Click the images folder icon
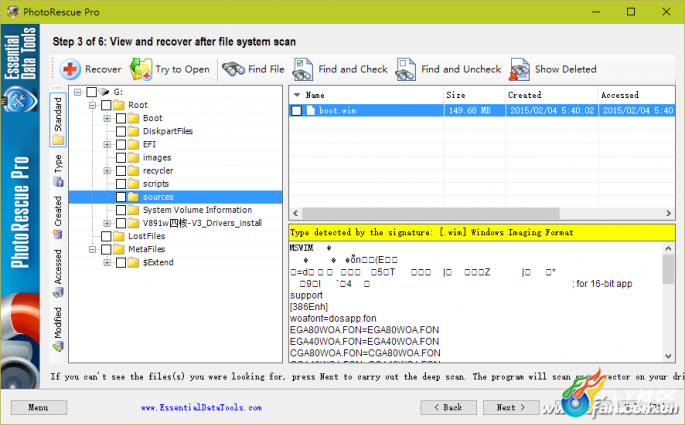This screenshot has height=425, width=685. point(134,157)
